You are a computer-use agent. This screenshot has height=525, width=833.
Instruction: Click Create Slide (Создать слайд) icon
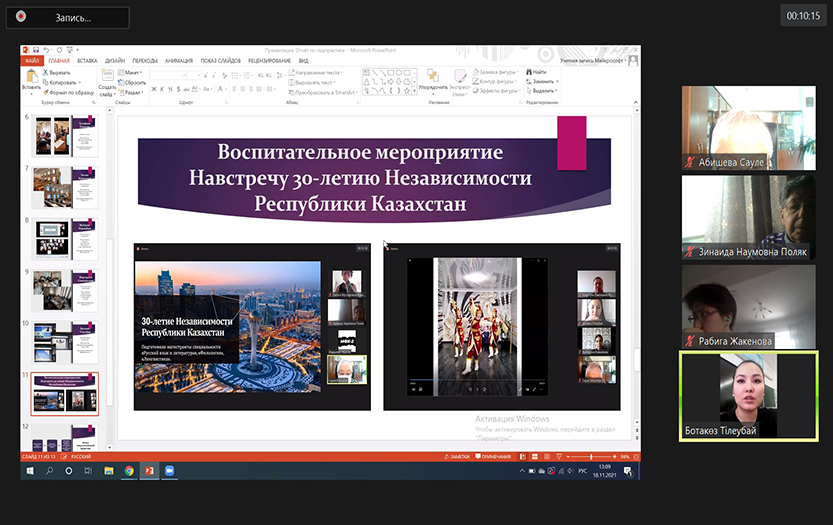coord(107,78)
